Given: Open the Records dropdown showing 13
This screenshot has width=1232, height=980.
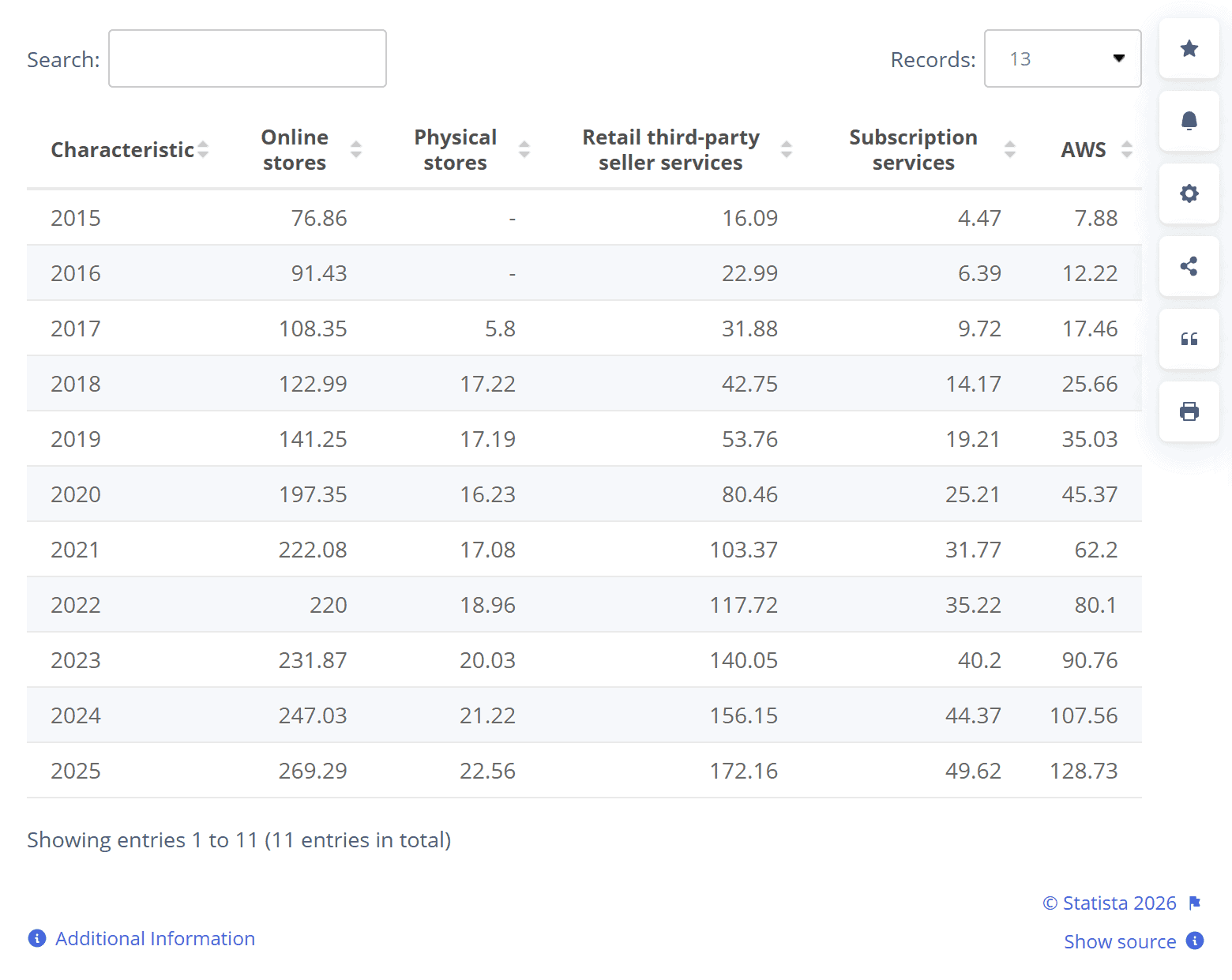Looking at the screenshot, I should (1062, 59).
